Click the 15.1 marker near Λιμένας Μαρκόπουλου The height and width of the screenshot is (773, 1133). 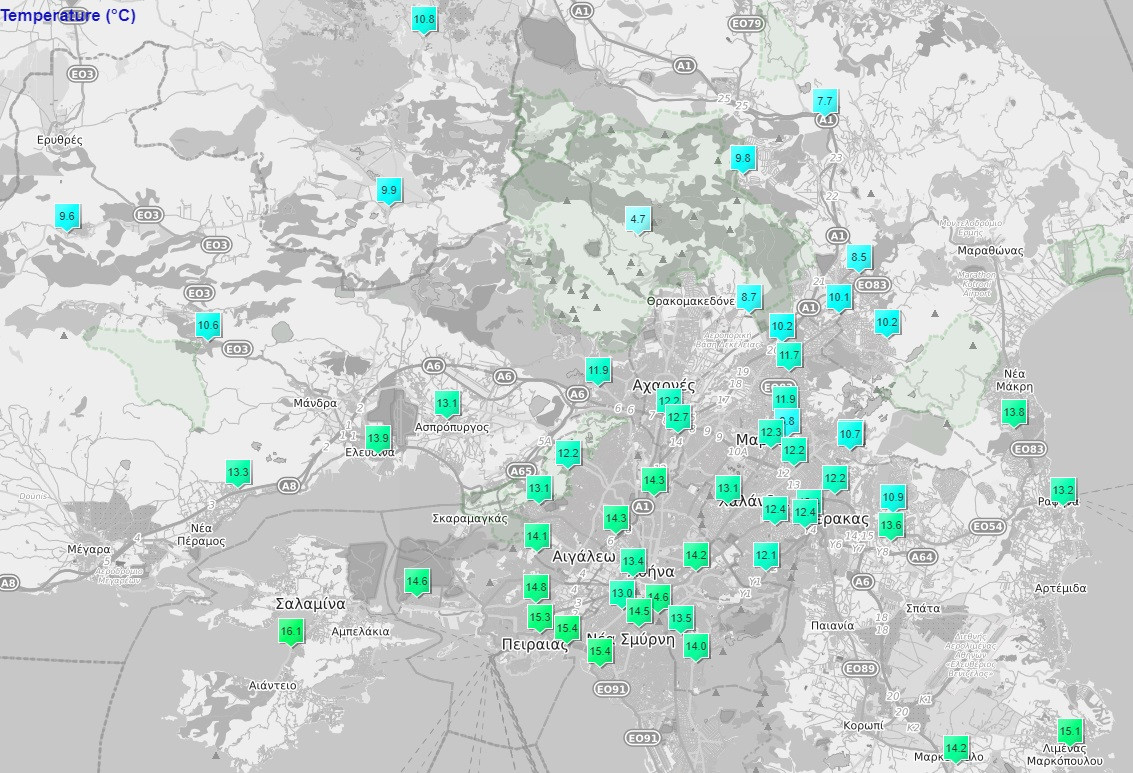[1070, 730]
